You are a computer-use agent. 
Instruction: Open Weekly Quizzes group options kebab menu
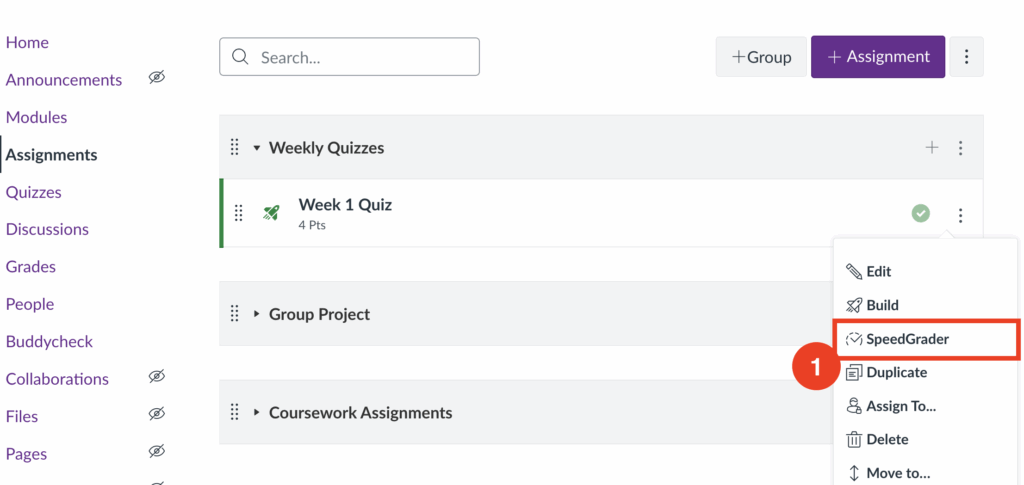[x=961, y=148]
